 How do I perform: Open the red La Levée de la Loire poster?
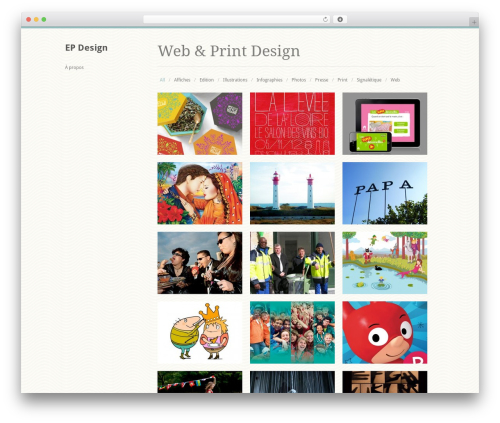292,124
